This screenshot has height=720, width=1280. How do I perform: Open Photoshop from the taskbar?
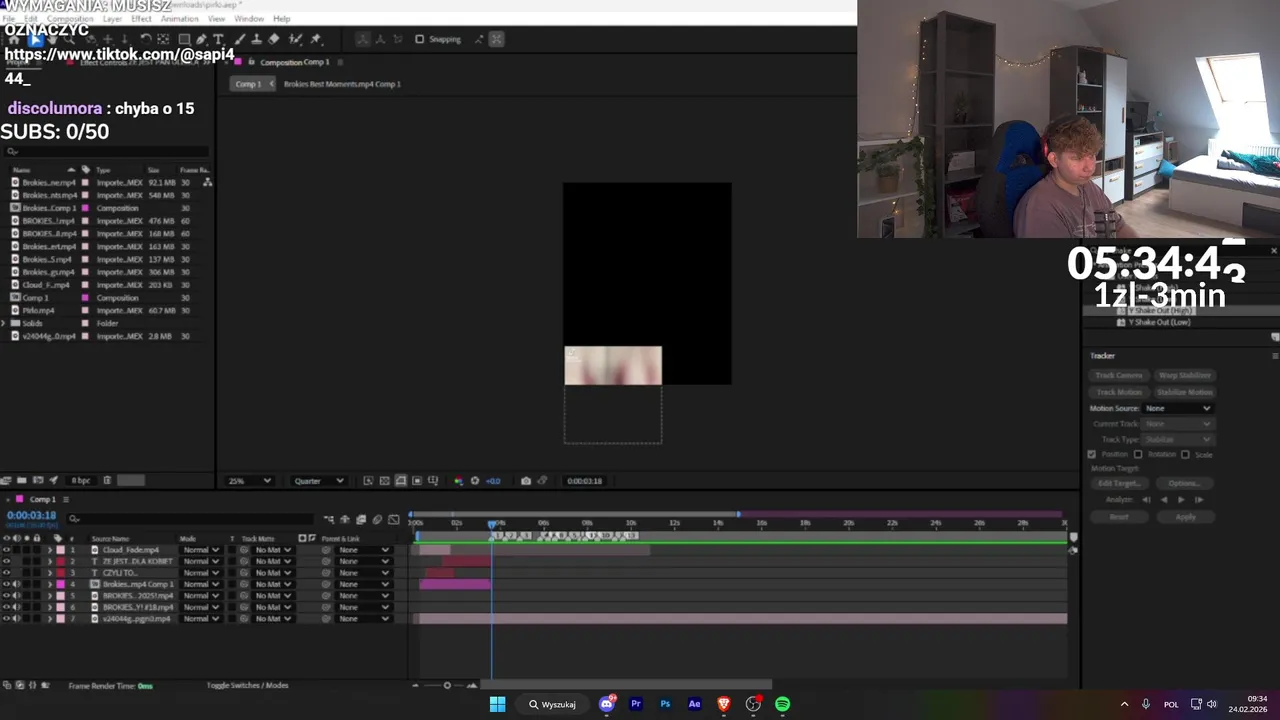pyautogui.click(x=665, y=704)
